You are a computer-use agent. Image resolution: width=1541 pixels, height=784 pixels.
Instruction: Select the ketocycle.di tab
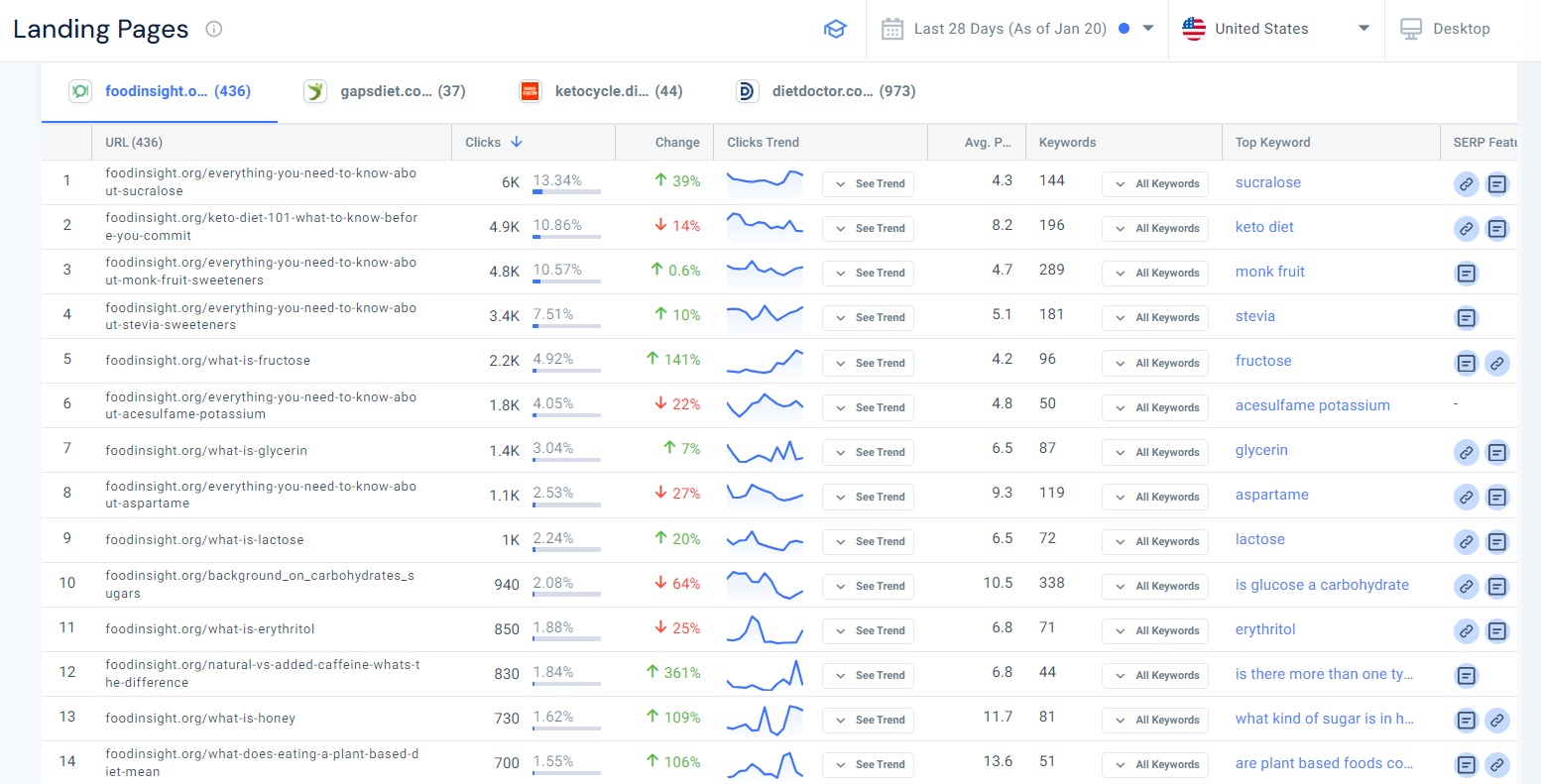click(x=601, y=91)
